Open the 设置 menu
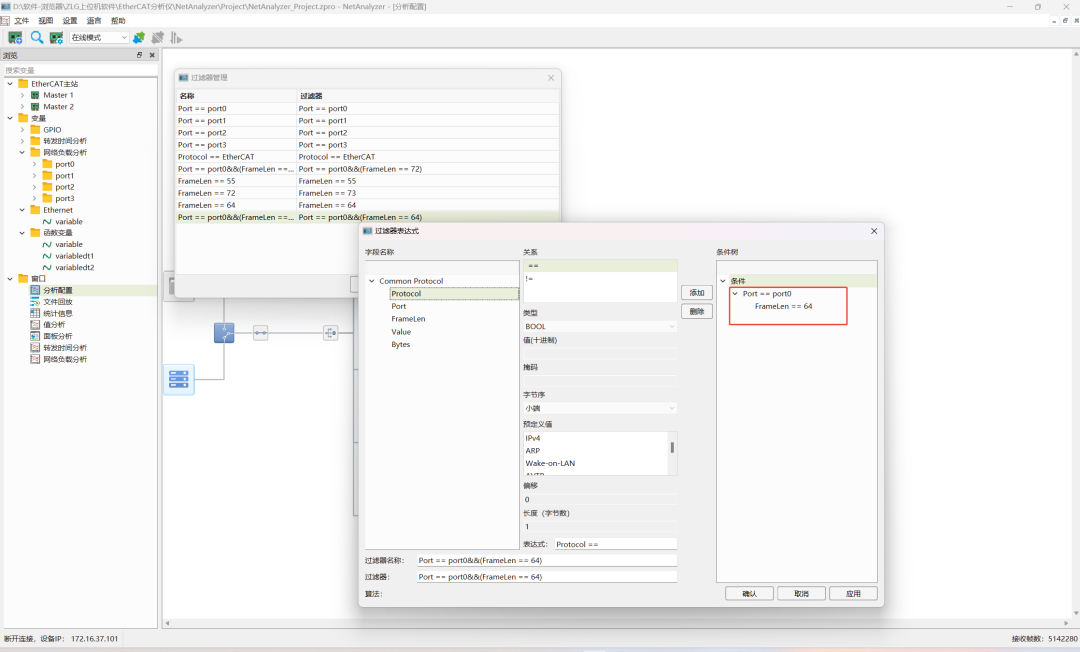This screenshot has width=1080, height=652. (70, 20)
